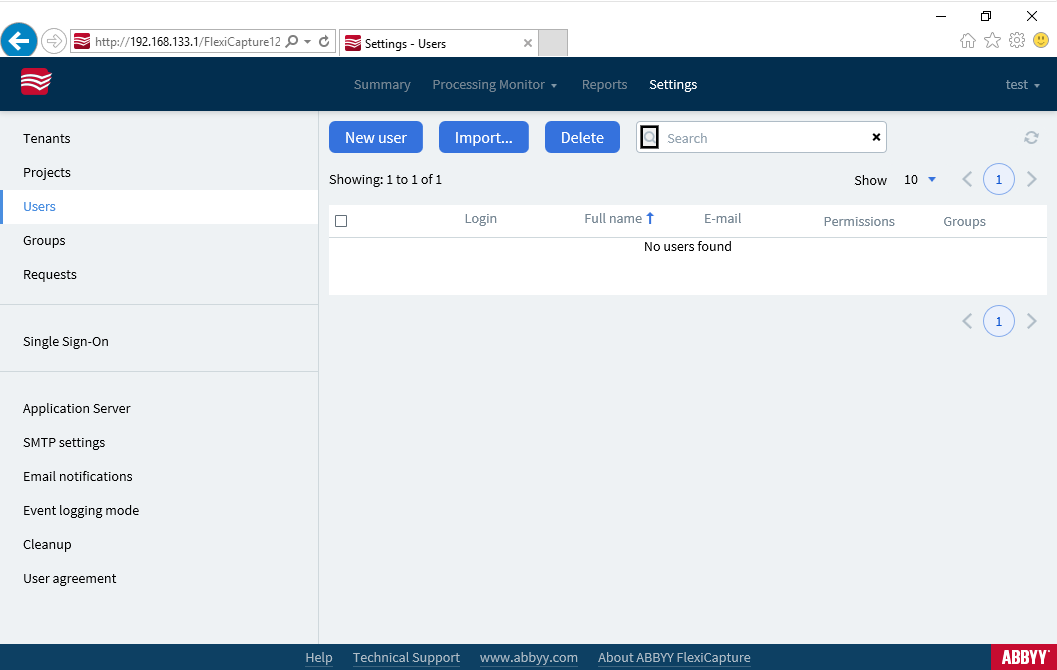Click the ABBYY logo in the footer
Image resolution: width=1057 pixels, height=670 pixels.
1023,657
